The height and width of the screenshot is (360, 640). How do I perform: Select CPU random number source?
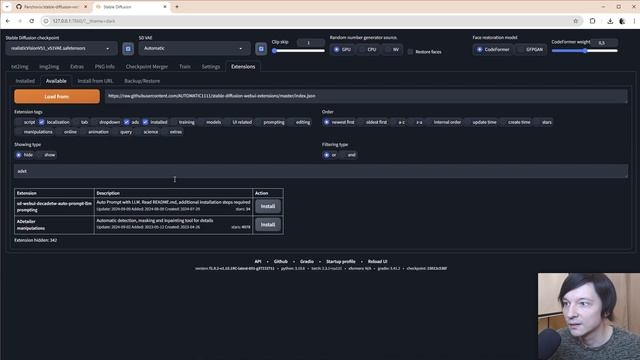(x=367, y=49)
